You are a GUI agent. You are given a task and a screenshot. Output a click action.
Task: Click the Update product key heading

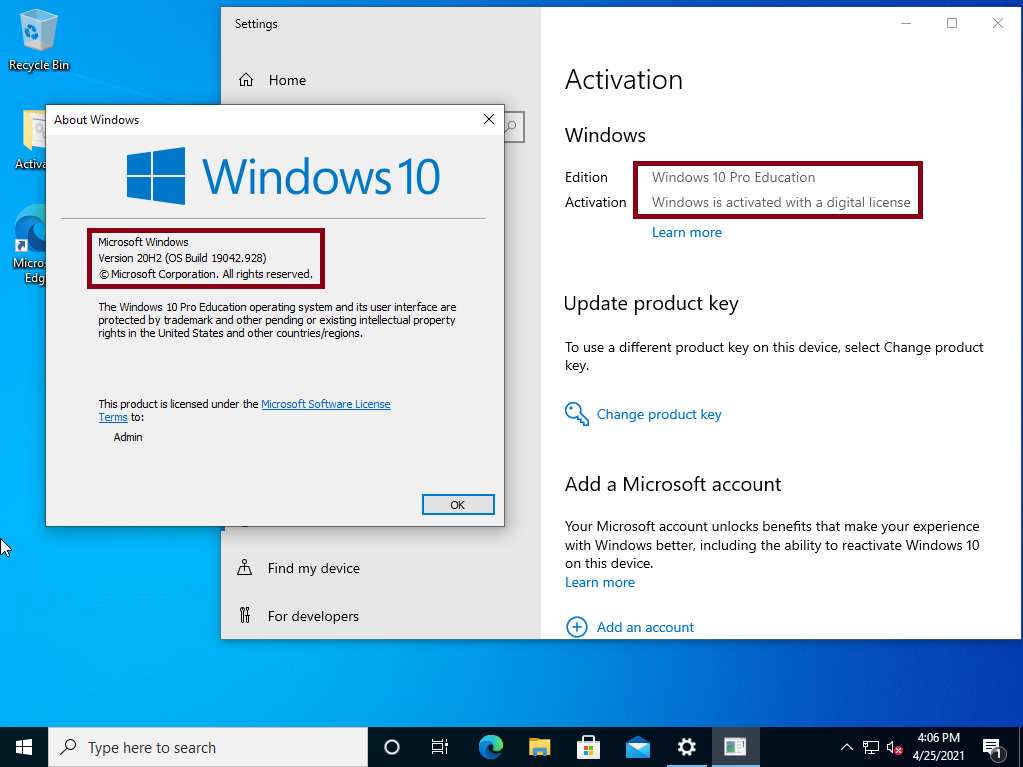coord(651,304)
